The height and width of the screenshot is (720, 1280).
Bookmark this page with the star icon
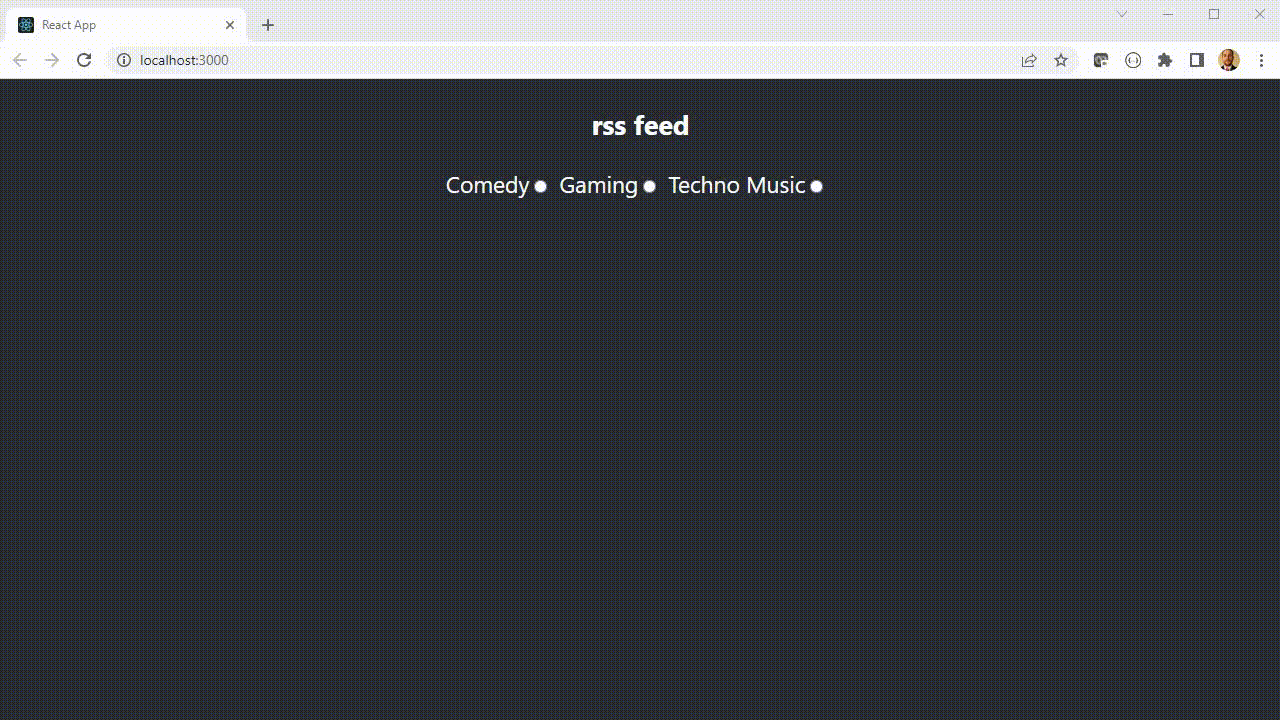[1061, 60]
